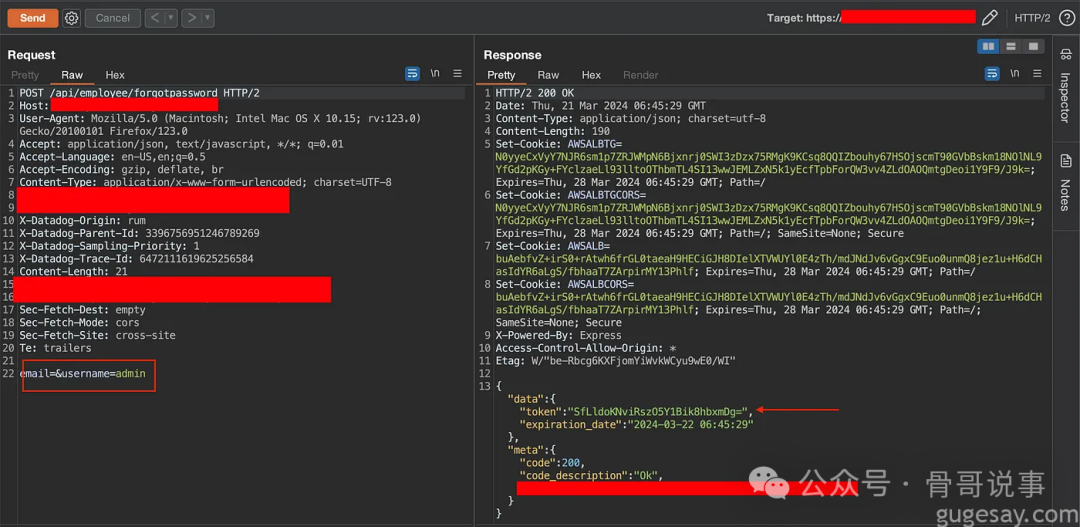Click the Content-Length: 21 request header

73,271
